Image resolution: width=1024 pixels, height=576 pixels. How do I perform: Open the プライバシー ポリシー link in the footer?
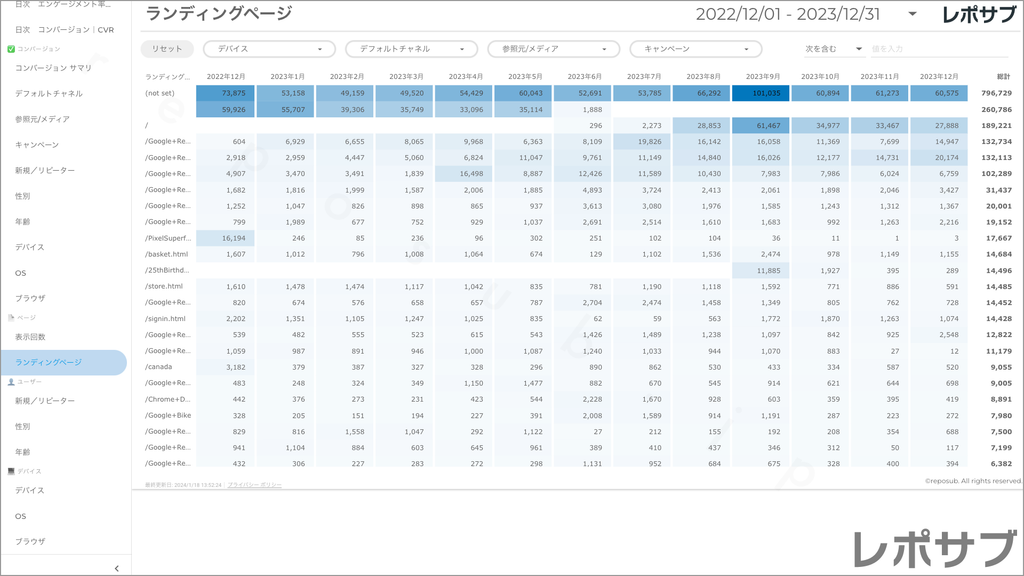tap(254, 484)
